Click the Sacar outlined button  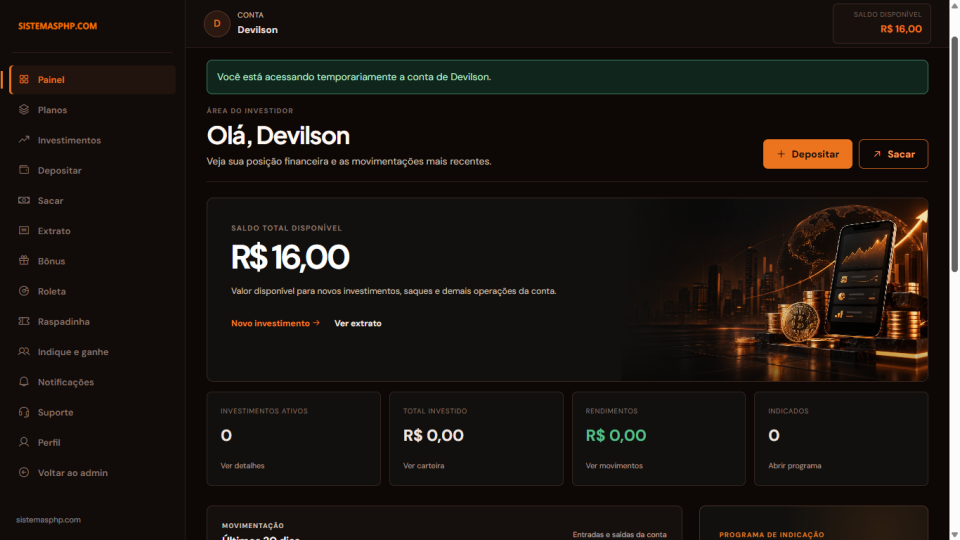tap(893, 154)
